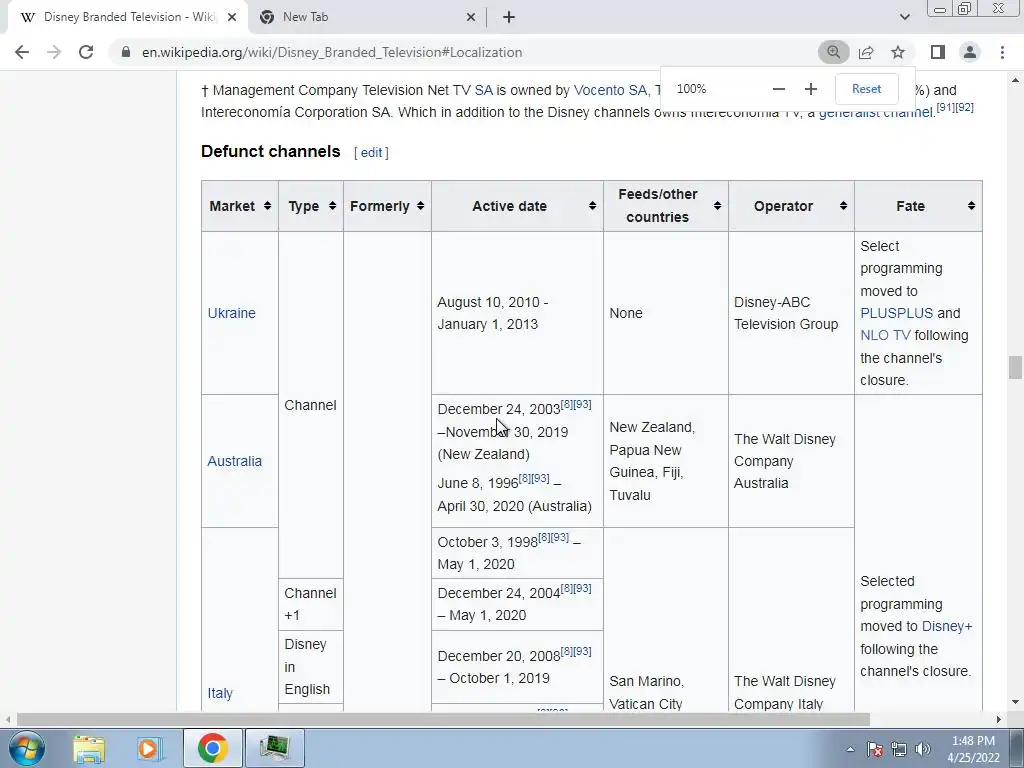Open Chrome's three-dot menu
1024x768 pixels.
(1002, 52)
